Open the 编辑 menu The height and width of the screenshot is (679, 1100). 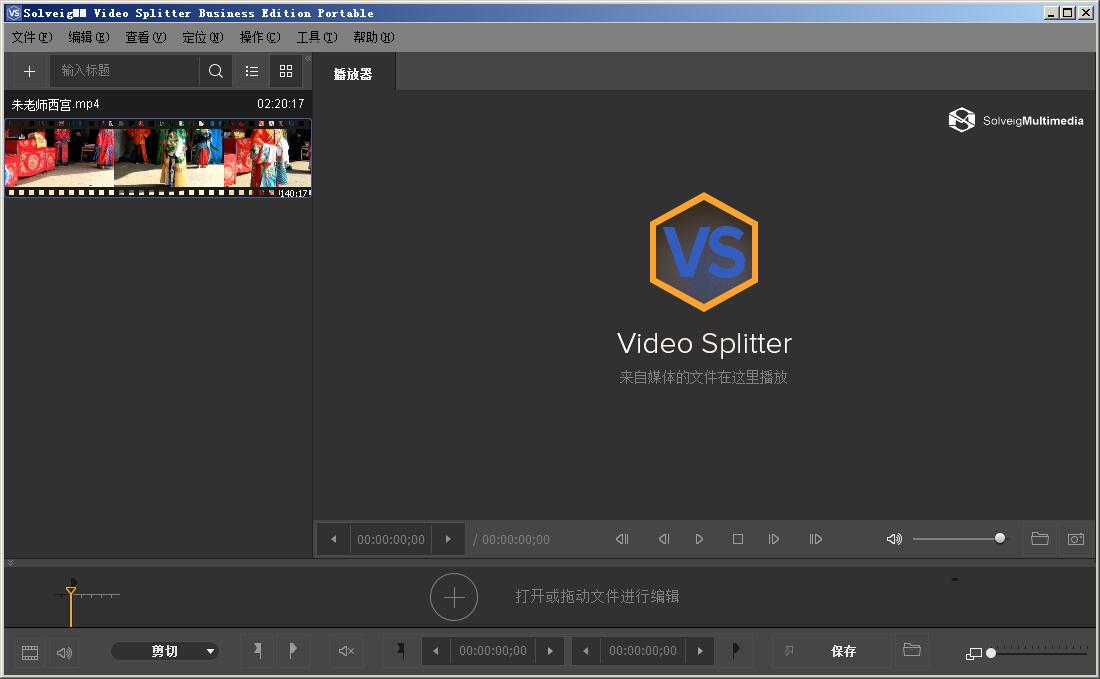(88, 37)
